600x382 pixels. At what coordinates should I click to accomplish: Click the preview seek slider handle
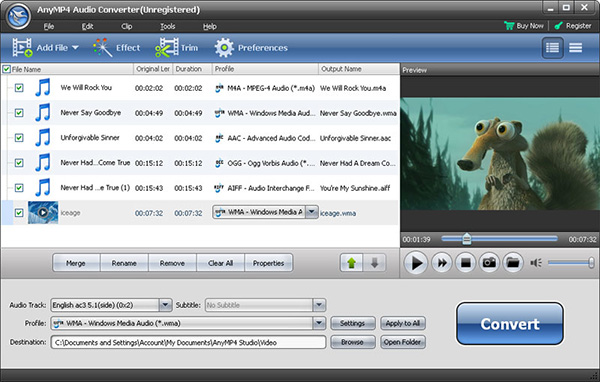[466, 239]
